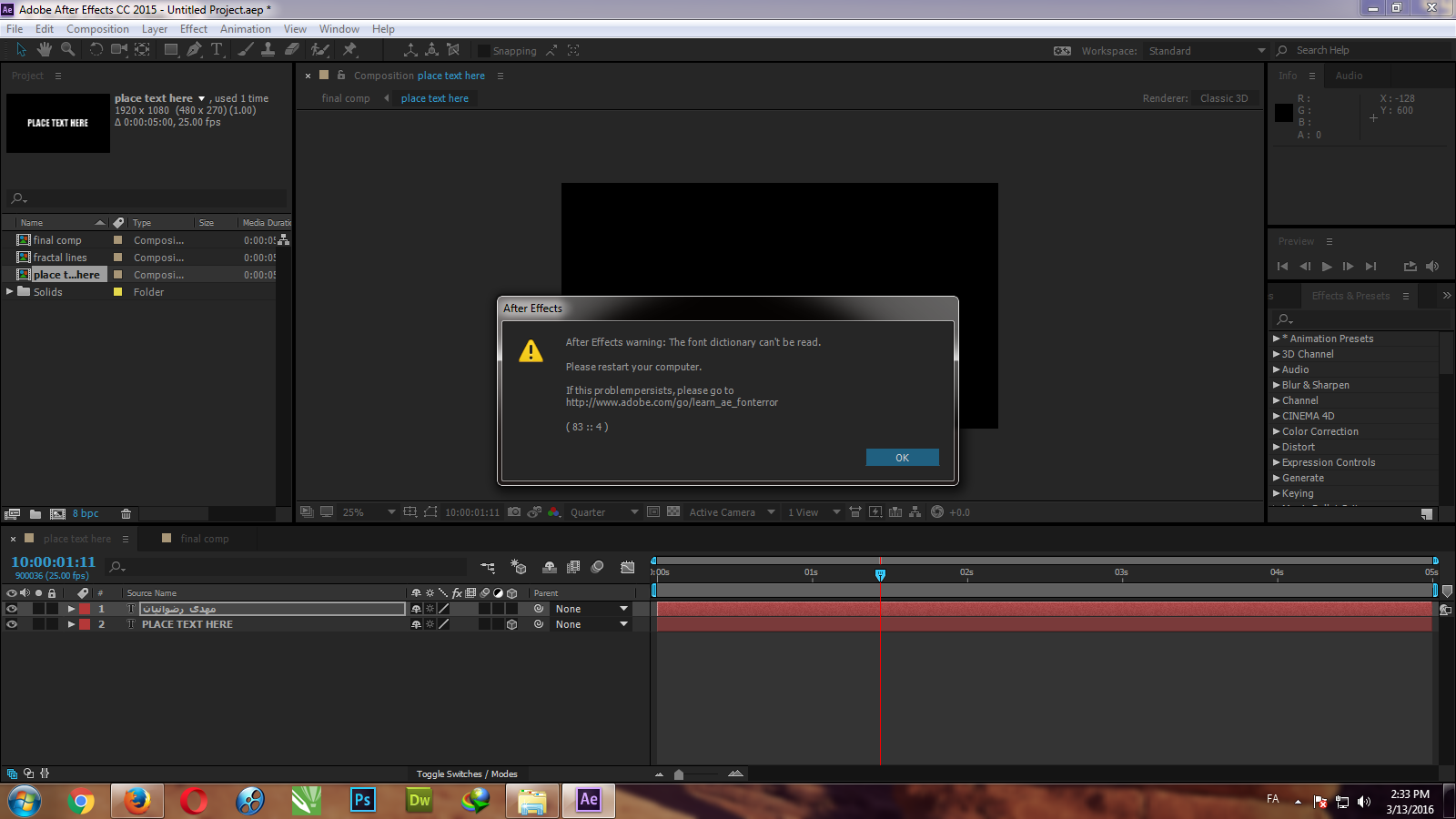This screenshot has height=819, width=1456.
Task: Switch to final comp timeline tab
Action: pos(205,539)
